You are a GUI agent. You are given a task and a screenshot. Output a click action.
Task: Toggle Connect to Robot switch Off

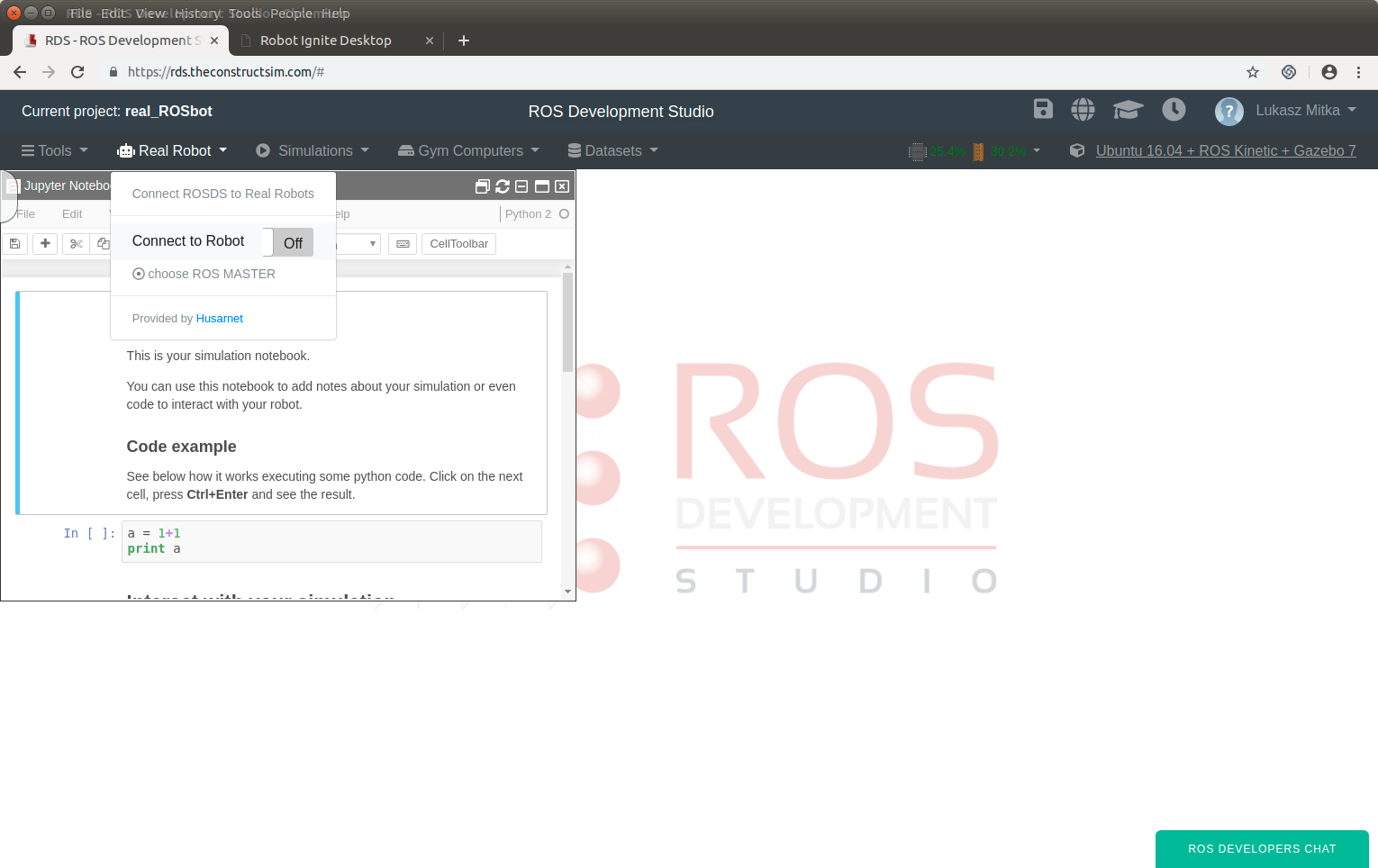click(288, 242)
